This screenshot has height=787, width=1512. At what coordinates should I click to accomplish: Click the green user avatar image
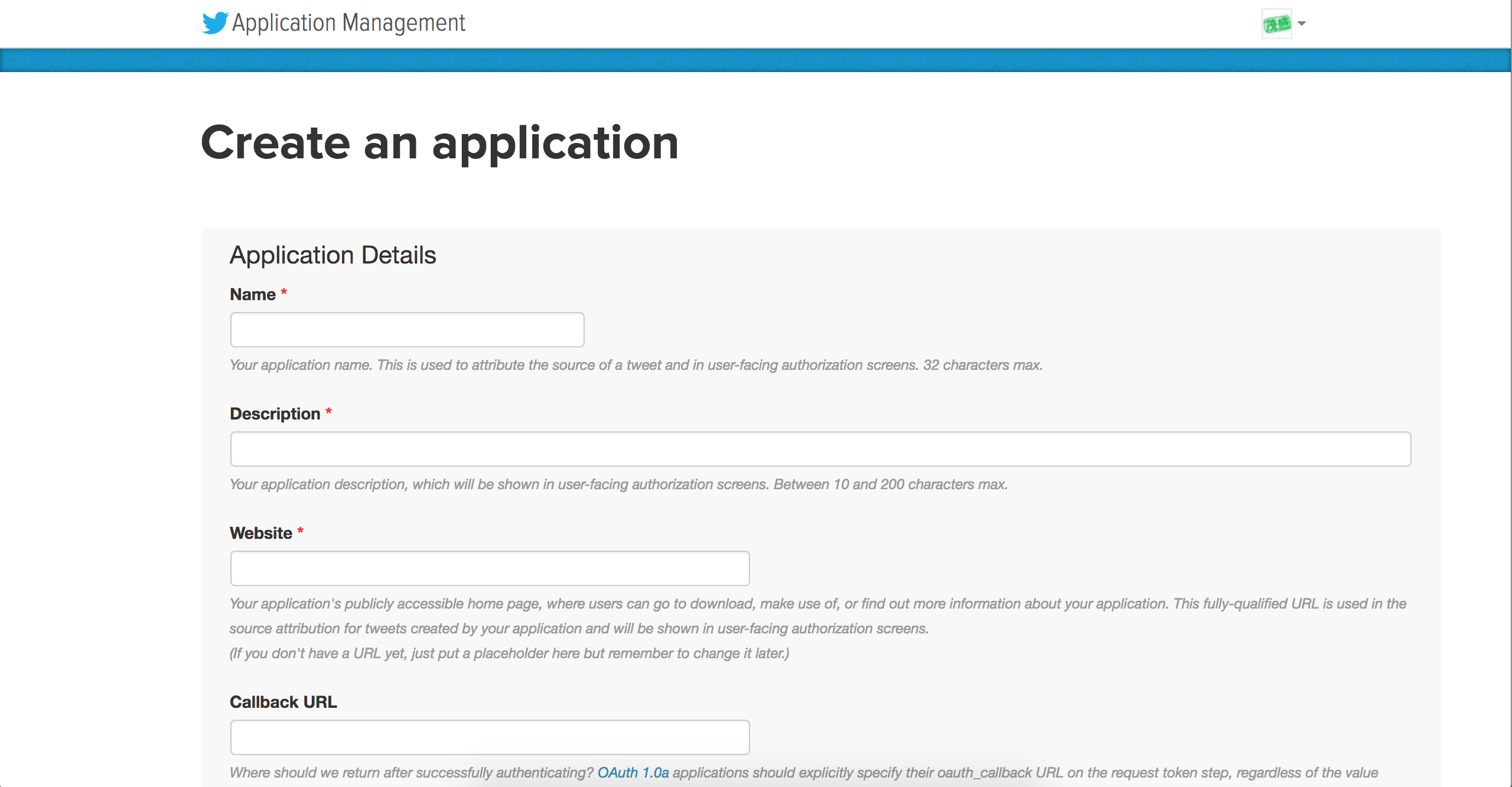click(1276, 24)
